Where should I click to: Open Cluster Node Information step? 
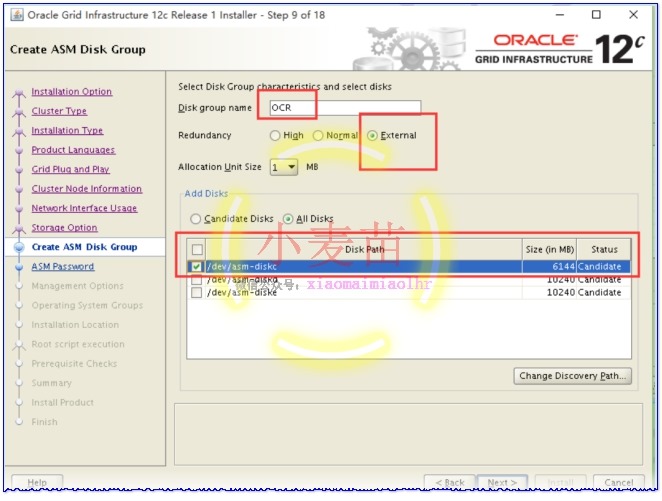pos(87,189)
